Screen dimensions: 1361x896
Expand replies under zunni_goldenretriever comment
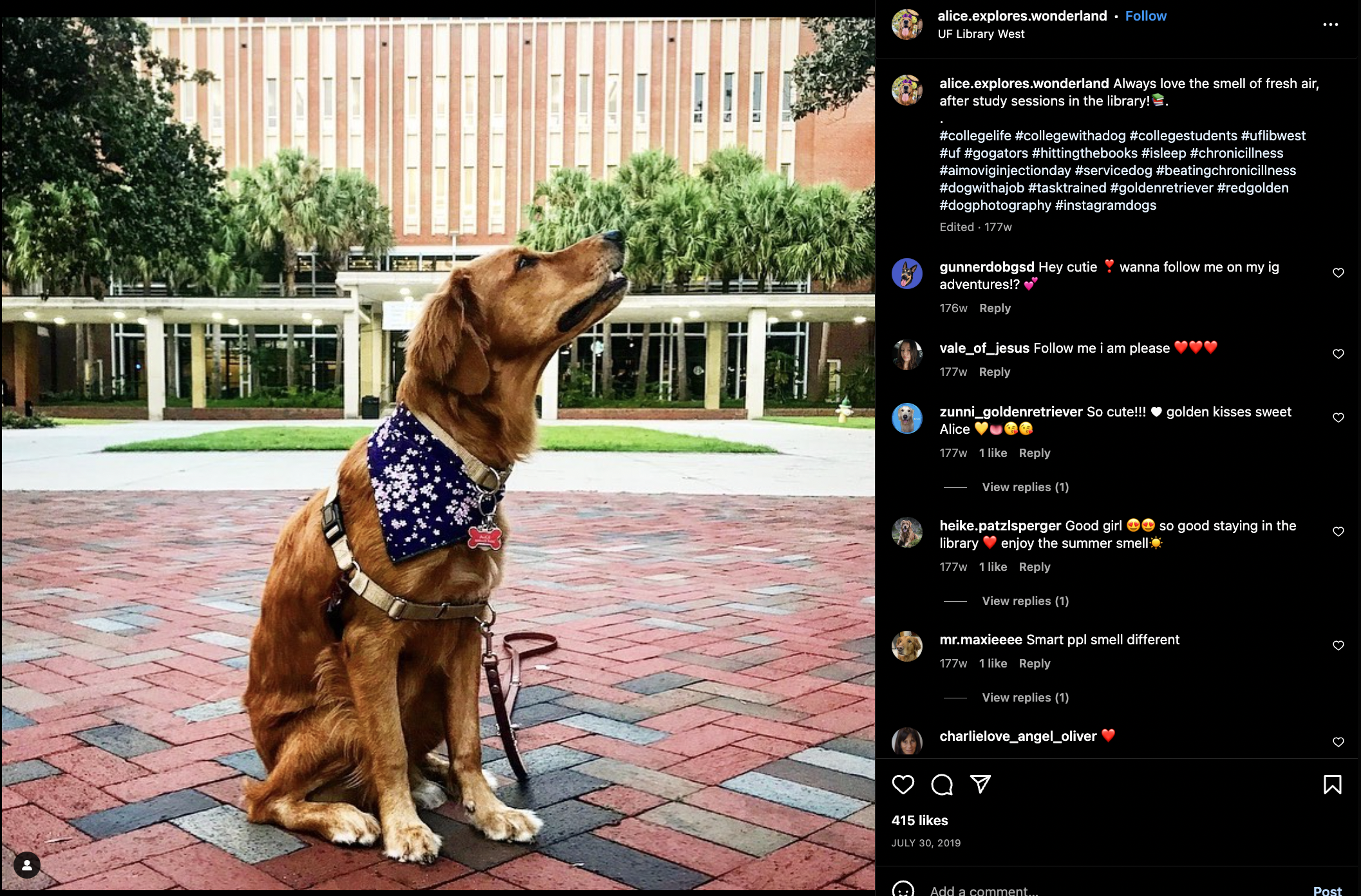1025,487
